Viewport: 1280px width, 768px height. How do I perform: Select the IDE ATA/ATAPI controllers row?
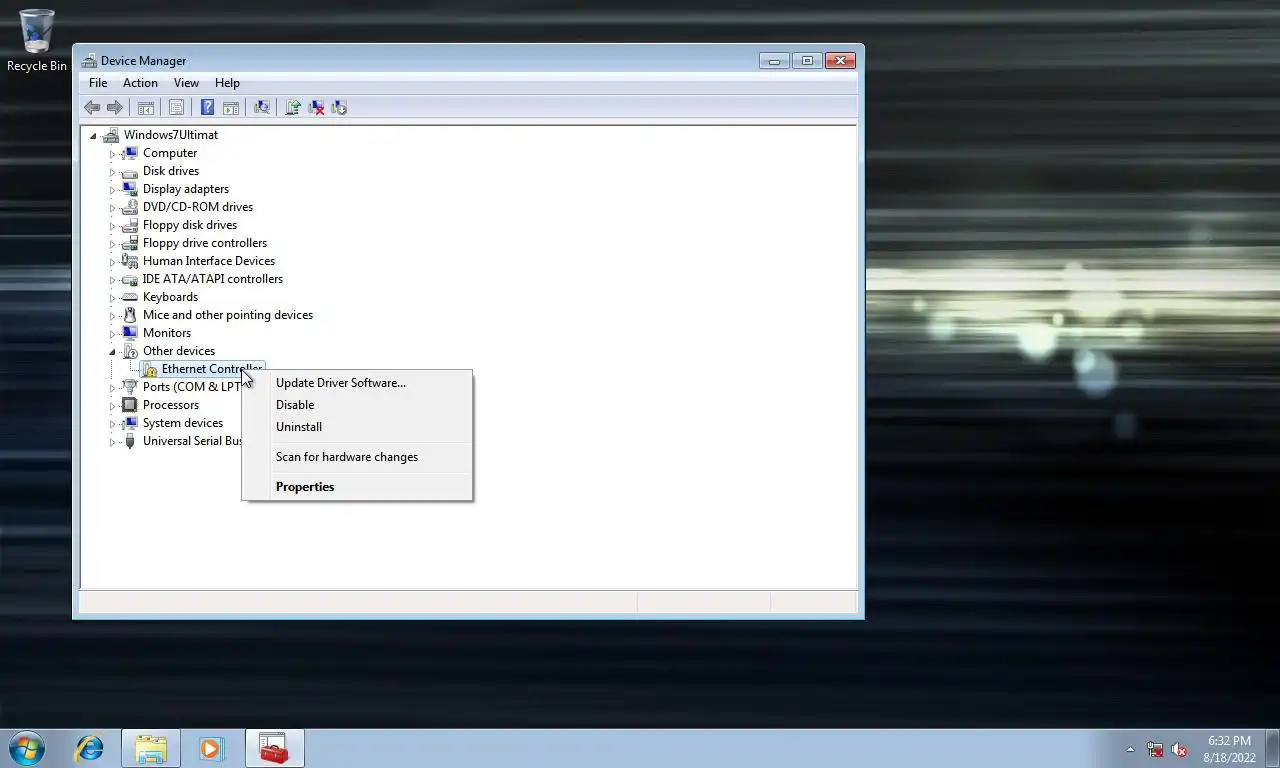click(213, 279)
